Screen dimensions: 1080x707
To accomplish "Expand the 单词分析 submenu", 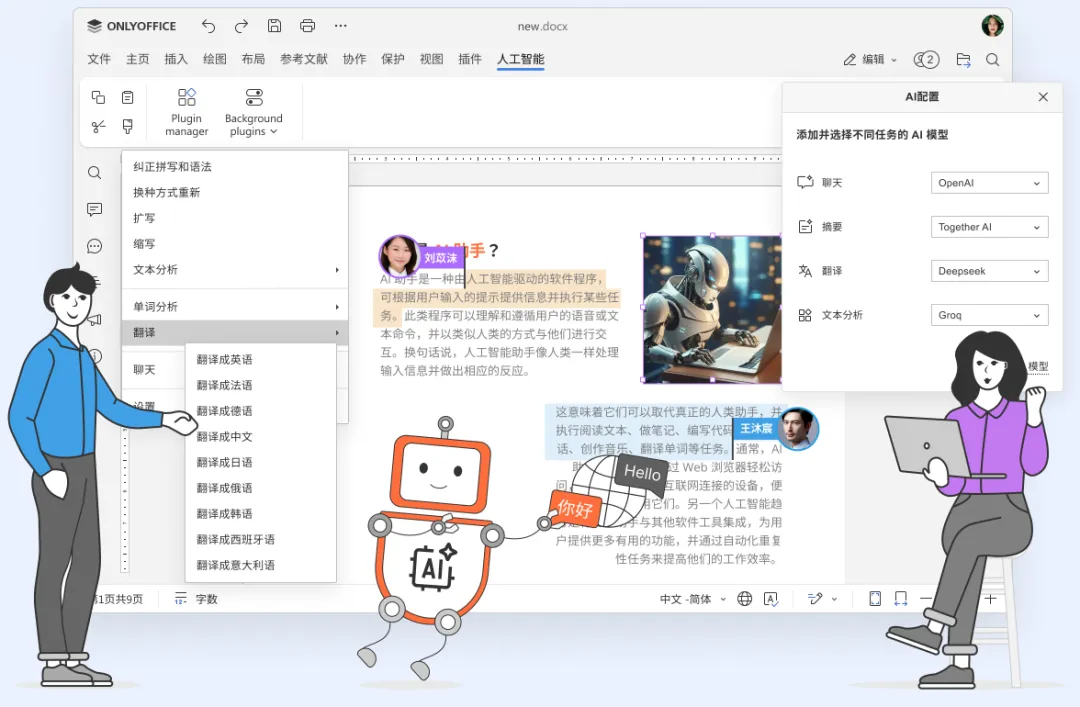I will click(x=235, y=307).
